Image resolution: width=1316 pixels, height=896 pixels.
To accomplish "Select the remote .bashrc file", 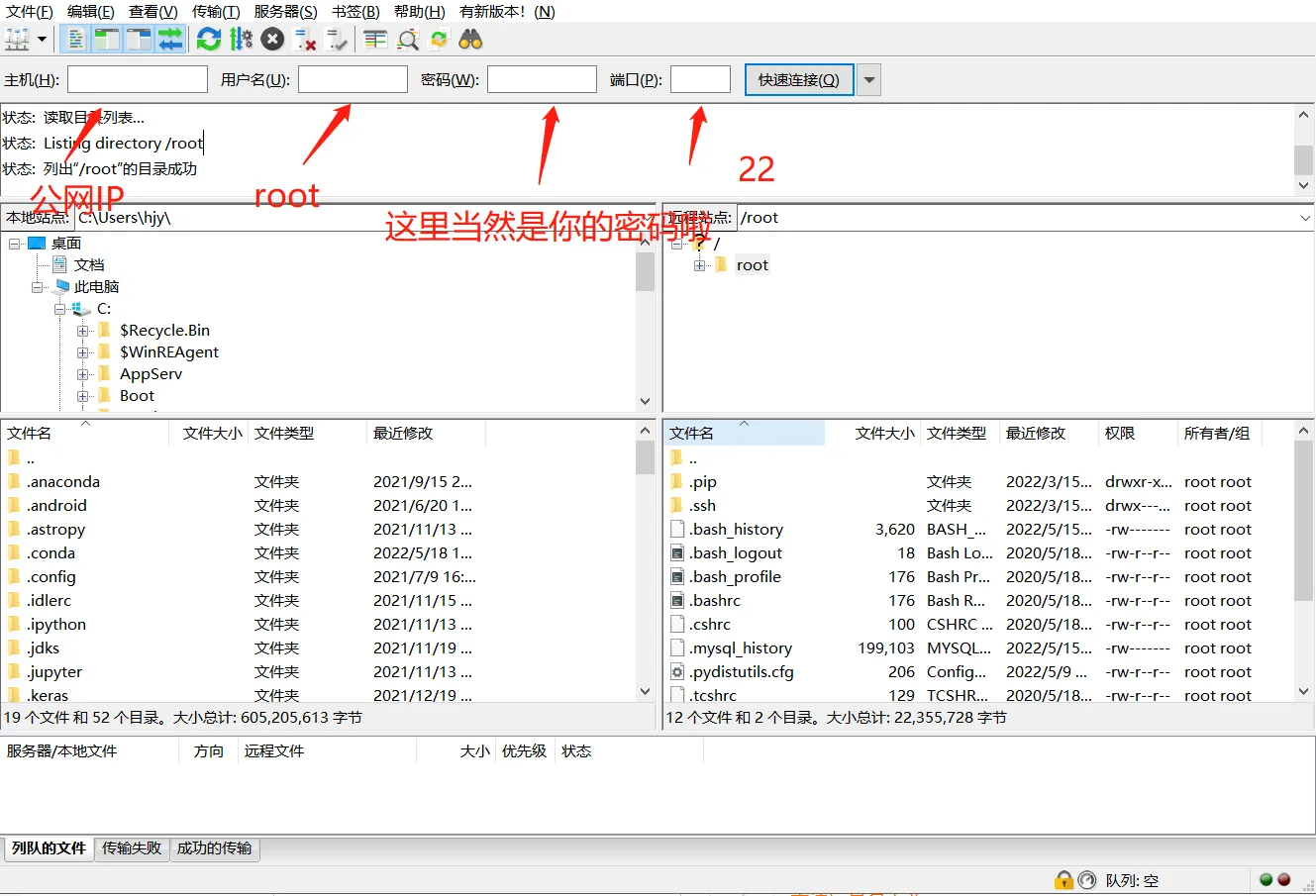I will pos(714,601).
